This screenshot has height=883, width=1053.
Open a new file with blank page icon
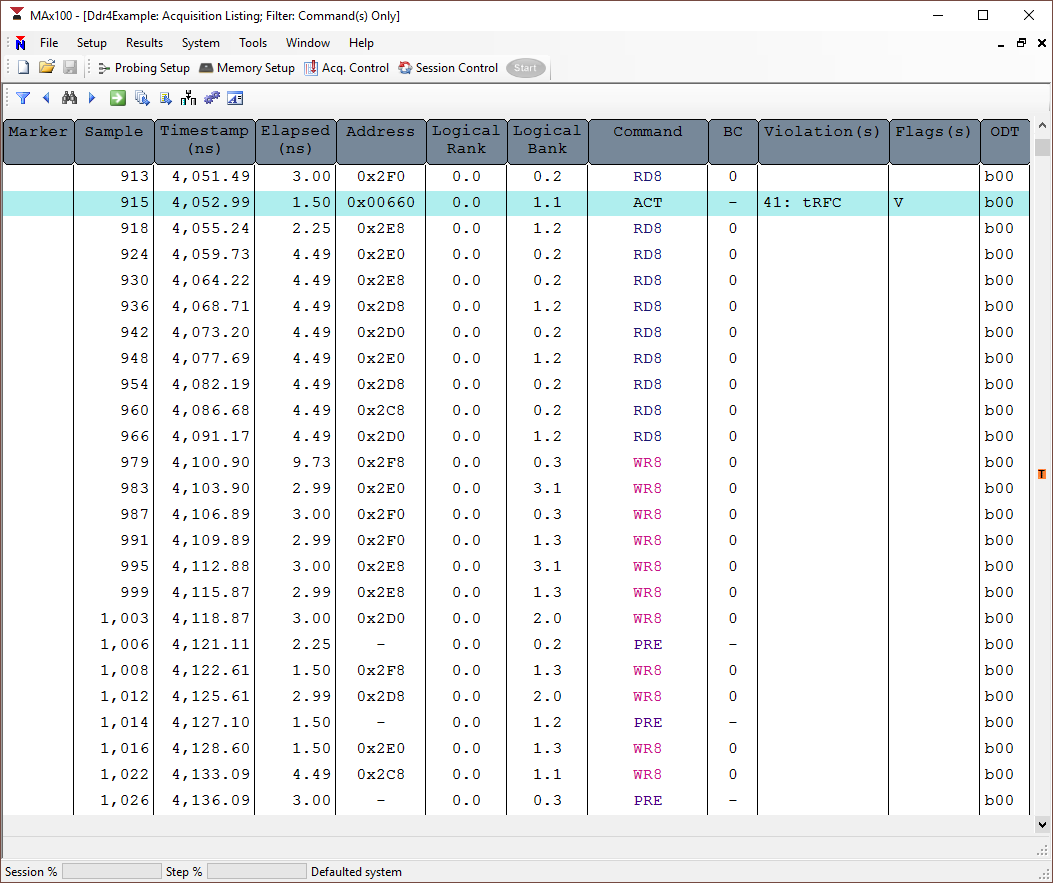click(23, 68)
